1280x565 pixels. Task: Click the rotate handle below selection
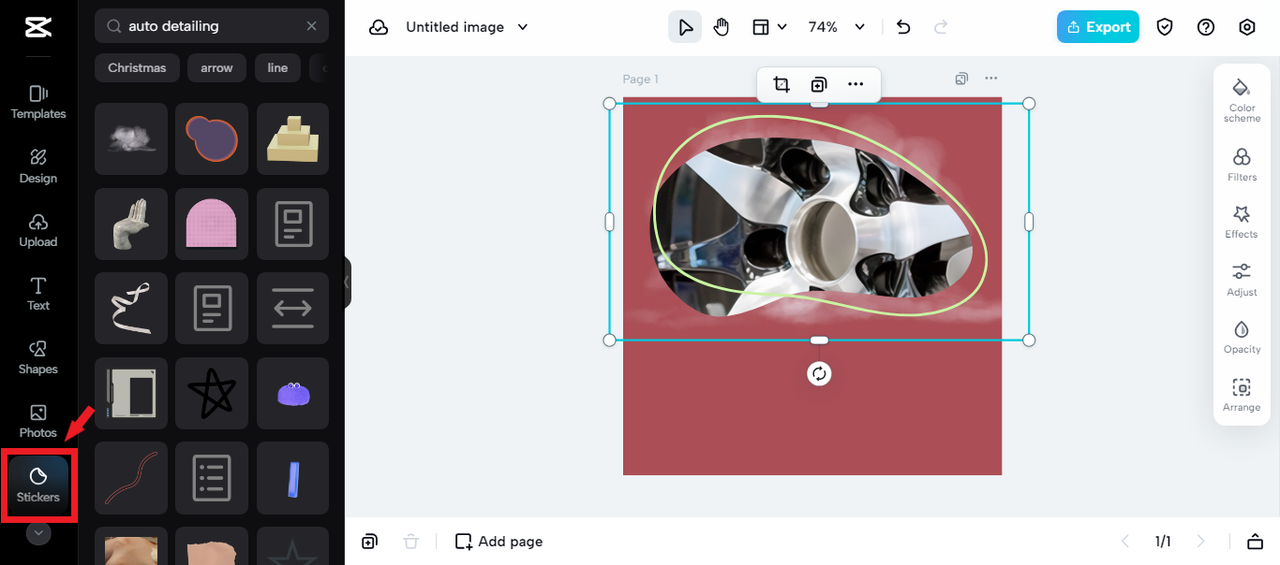(819, 373)
